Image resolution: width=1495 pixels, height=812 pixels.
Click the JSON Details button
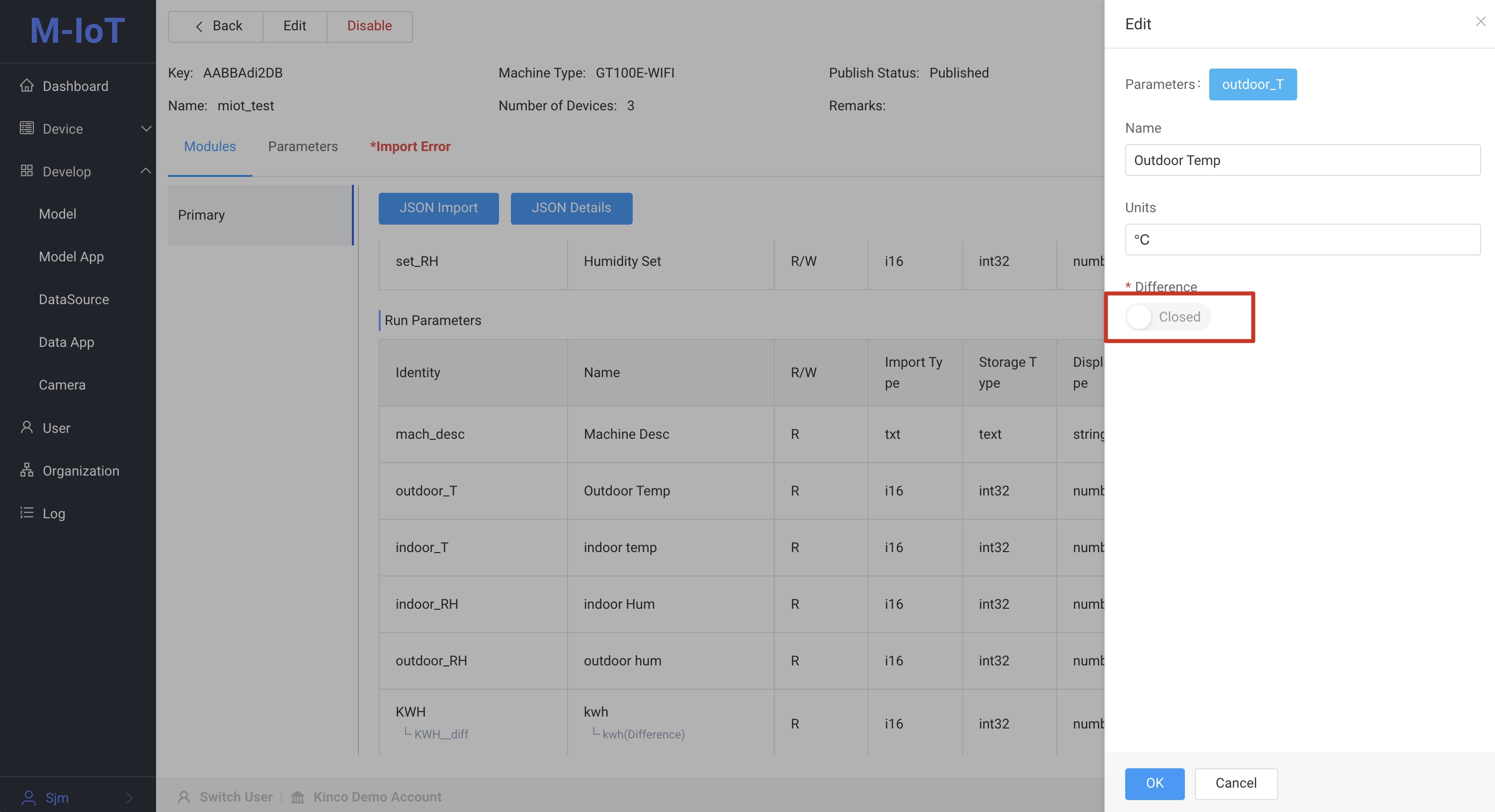click(x=572, y=208)
